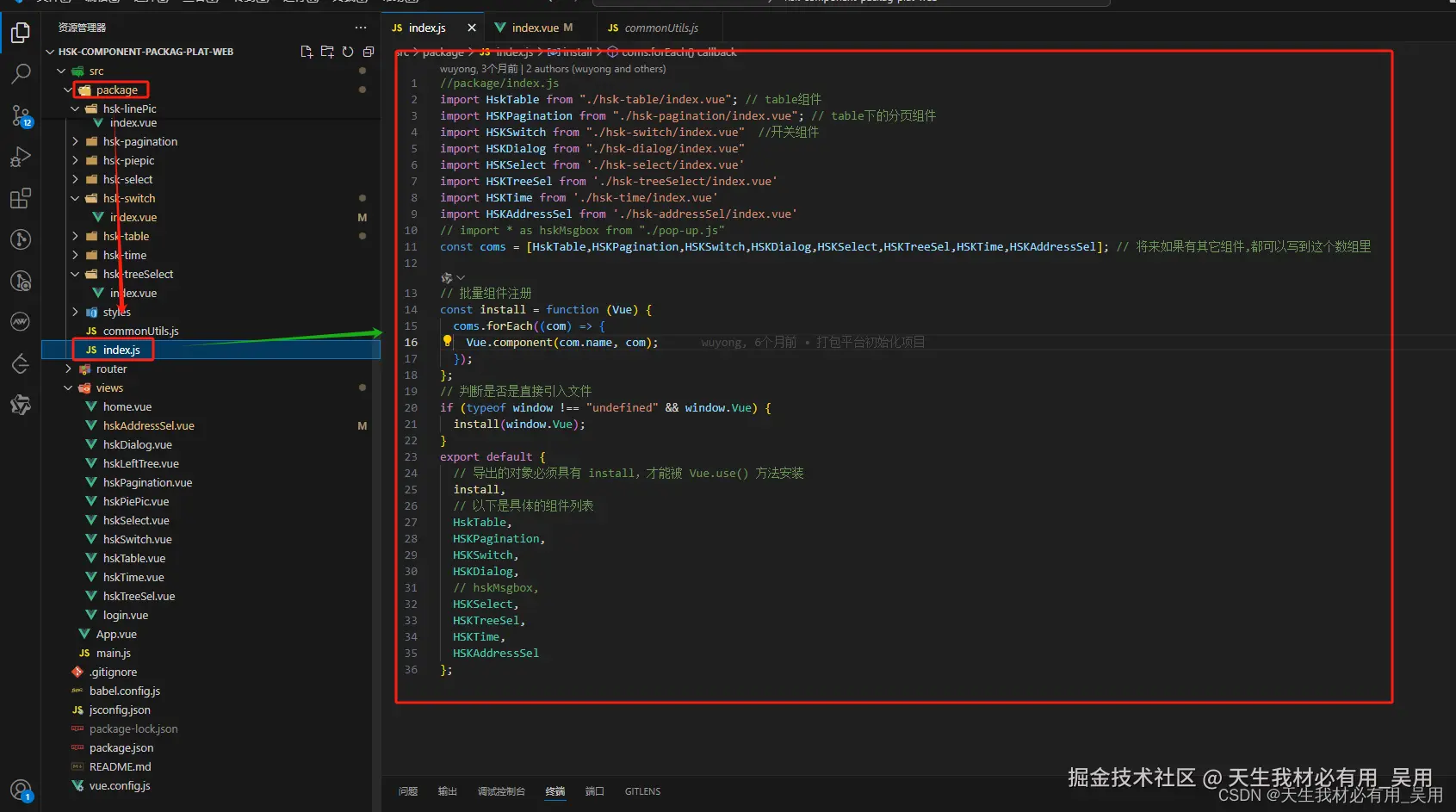1456x812 pixels.
Task: Open the GitLens branch graph icon in activity bar
Action: (21, 239)
